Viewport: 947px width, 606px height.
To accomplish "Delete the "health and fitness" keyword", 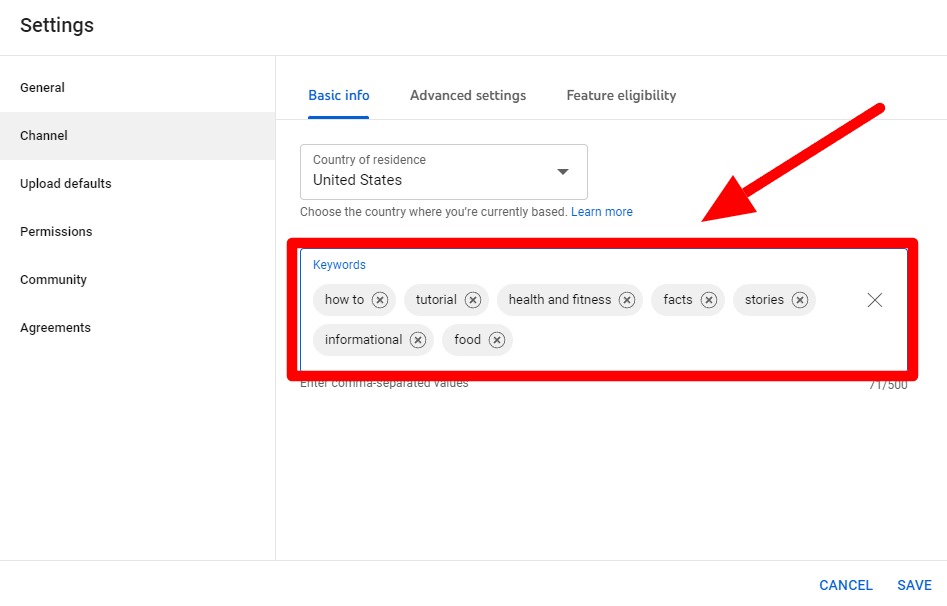I will (x=627, y=300).
